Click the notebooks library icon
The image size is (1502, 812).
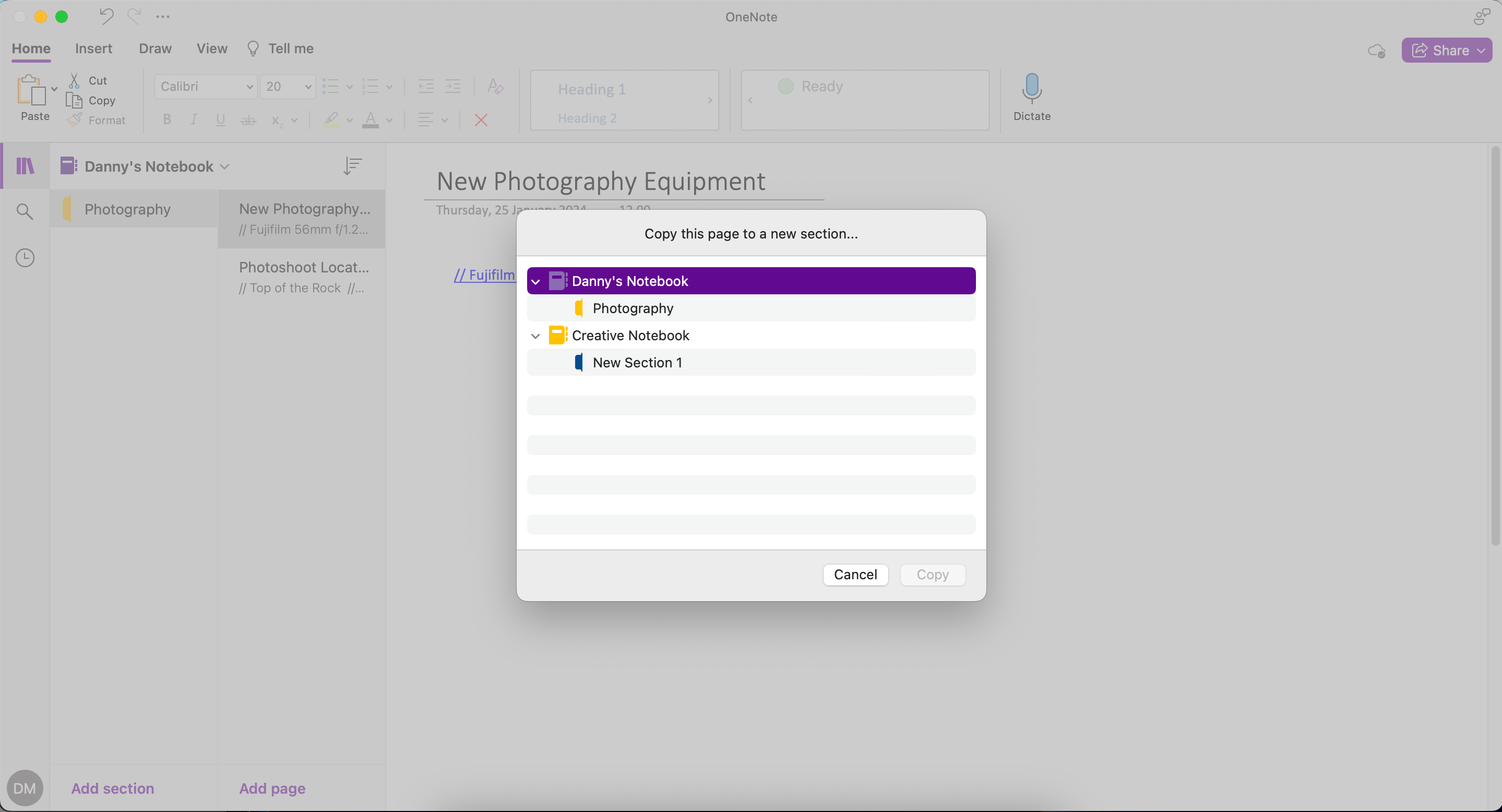(25, 166)
